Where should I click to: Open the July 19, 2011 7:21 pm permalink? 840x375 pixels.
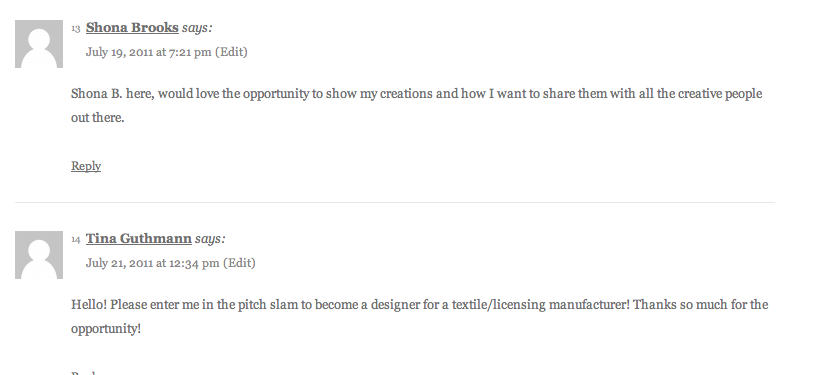148,52
